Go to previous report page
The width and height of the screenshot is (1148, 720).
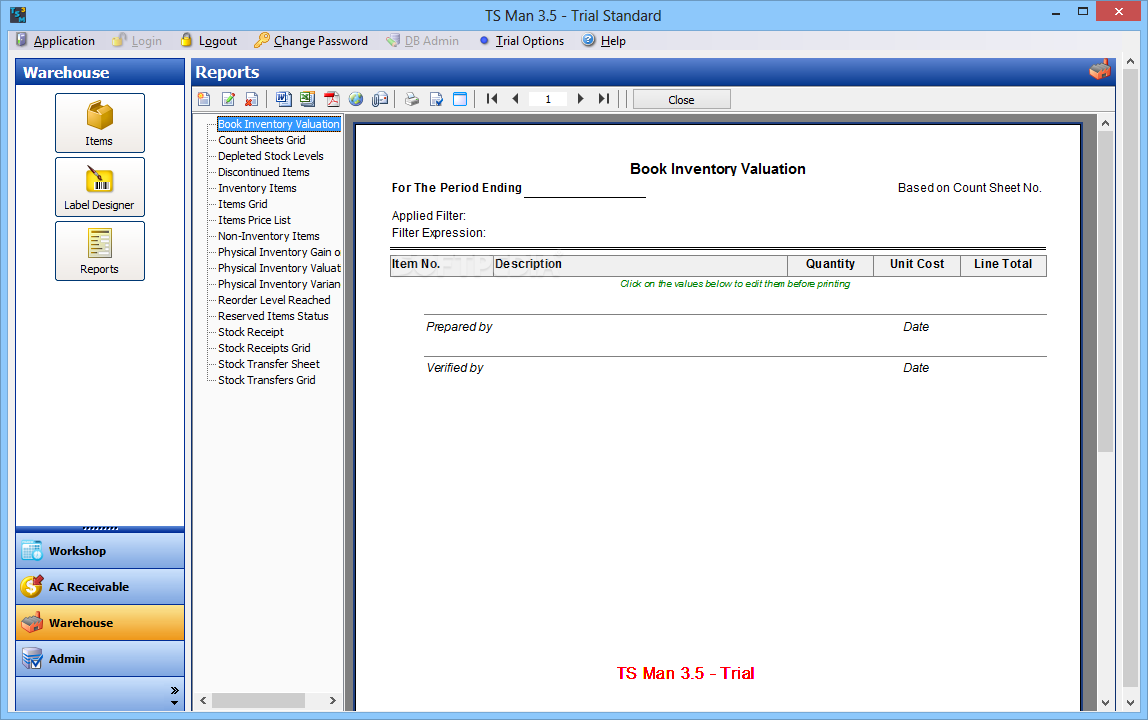515,99
